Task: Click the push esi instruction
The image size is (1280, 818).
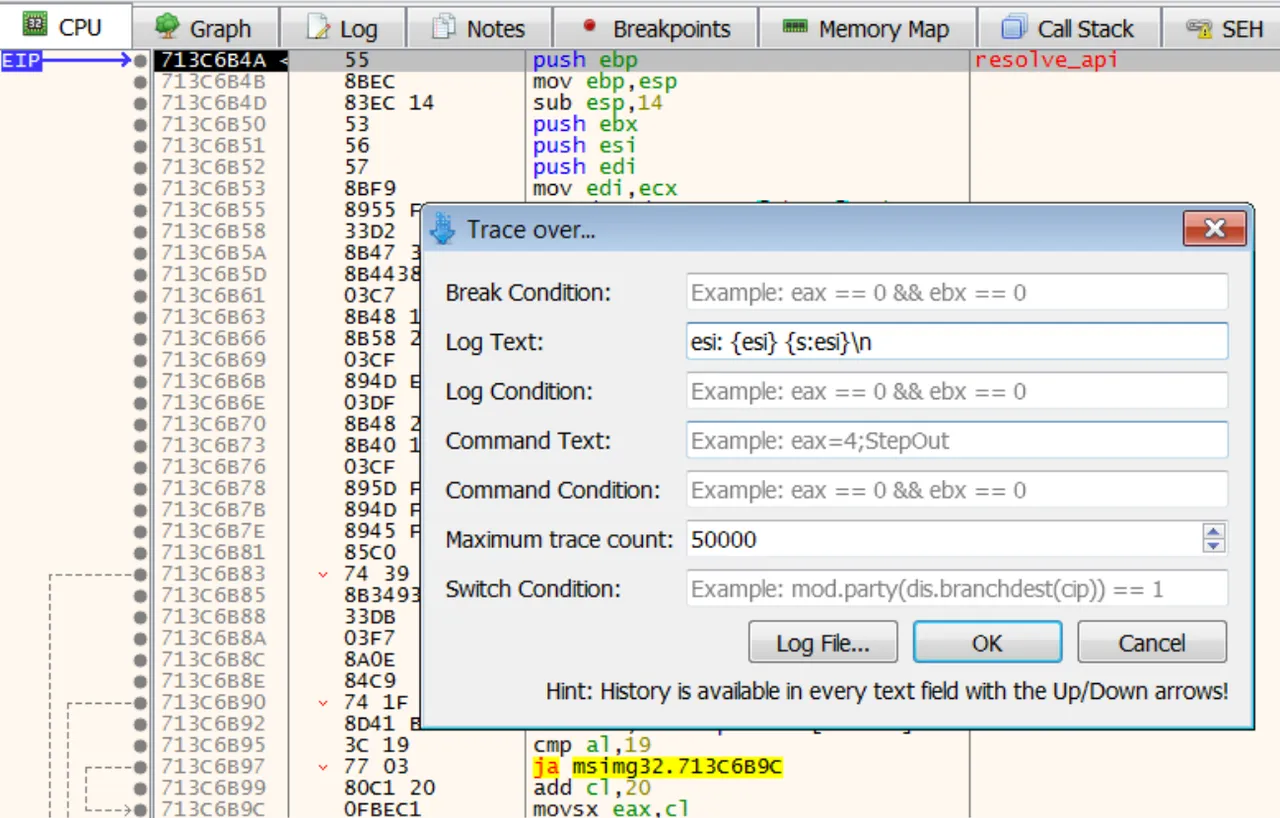Action: [x=585, y=146]
